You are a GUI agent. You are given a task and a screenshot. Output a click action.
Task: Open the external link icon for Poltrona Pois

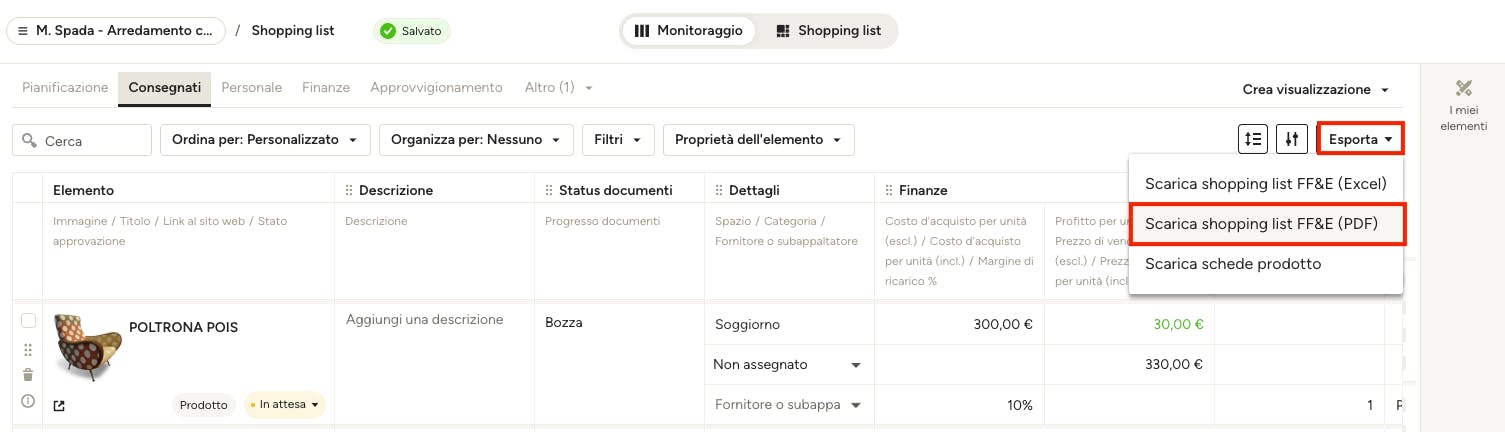pyautogui.click(x=59, y=406)
